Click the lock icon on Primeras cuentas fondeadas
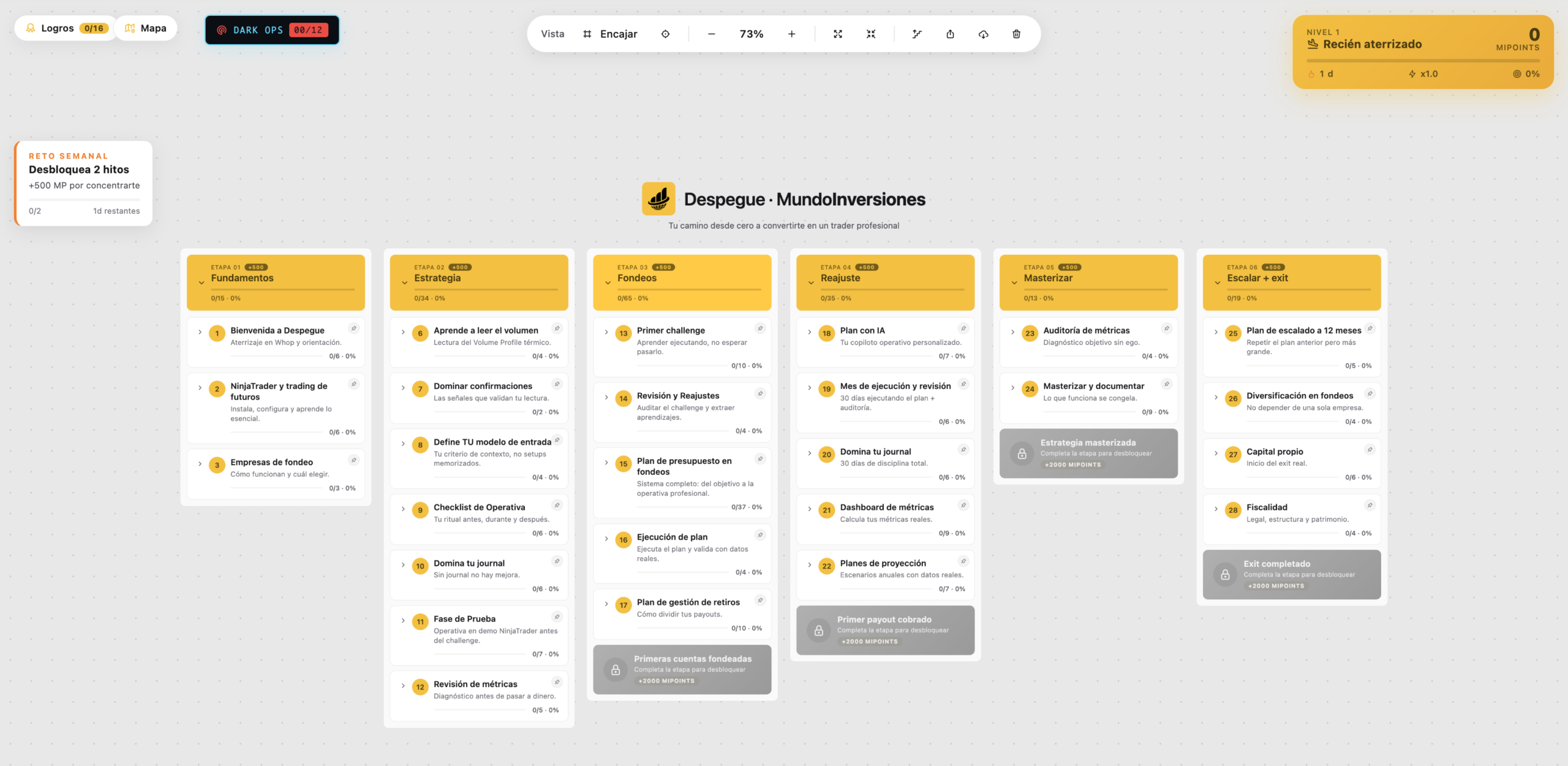Viewport: 1568px width, 766px height. 616,670
